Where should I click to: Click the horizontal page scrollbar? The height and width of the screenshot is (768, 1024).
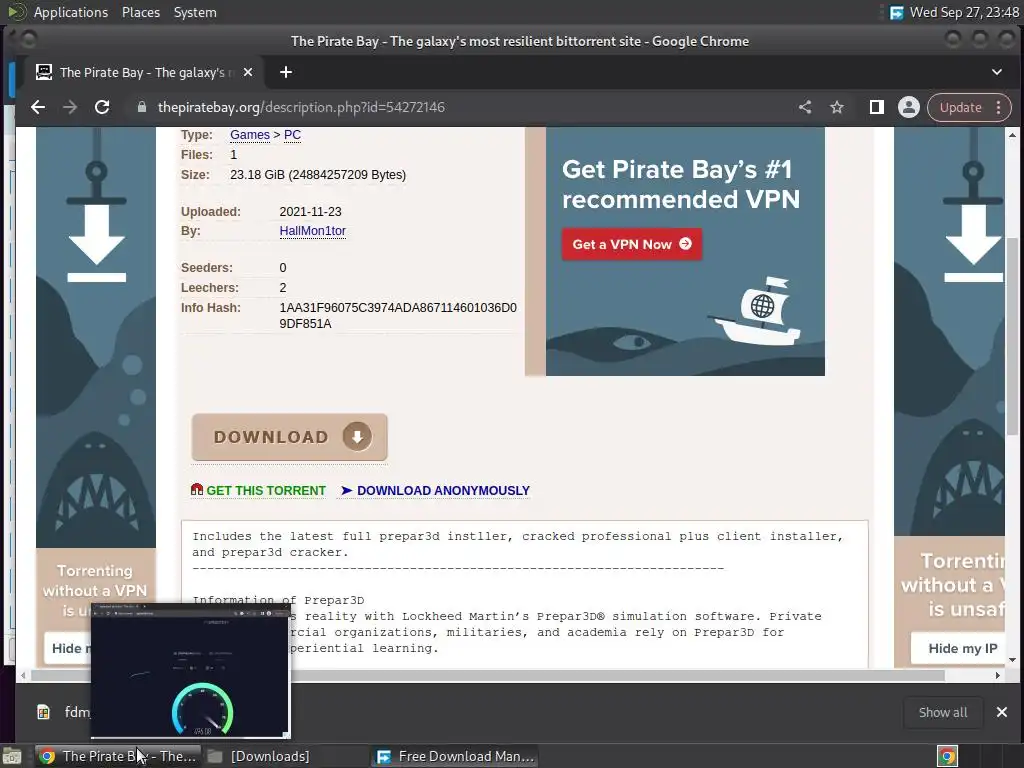(487, 675)
